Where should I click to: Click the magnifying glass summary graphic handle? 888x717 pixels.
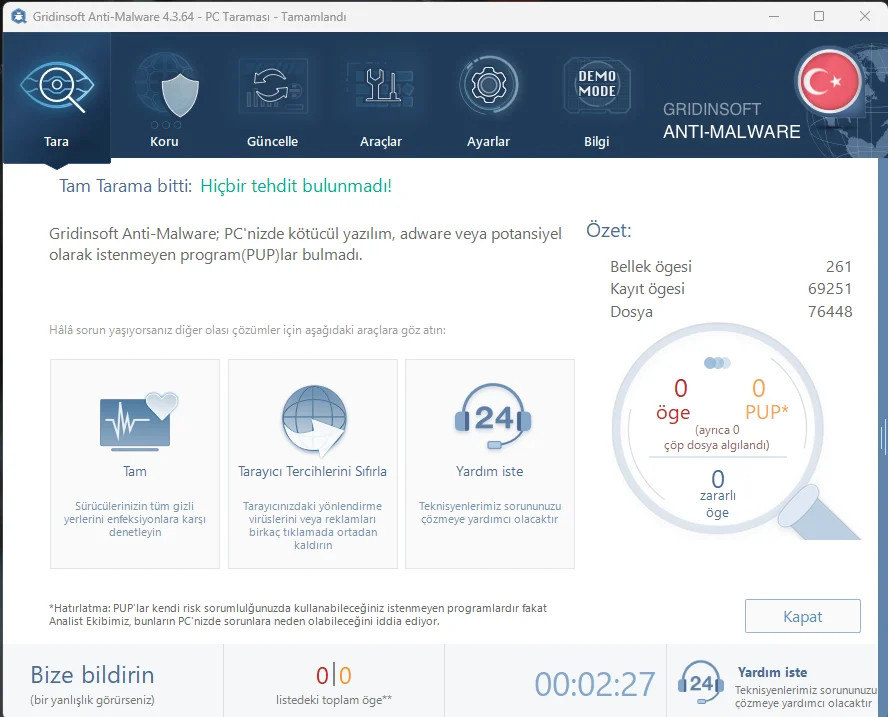pos(818,514)
